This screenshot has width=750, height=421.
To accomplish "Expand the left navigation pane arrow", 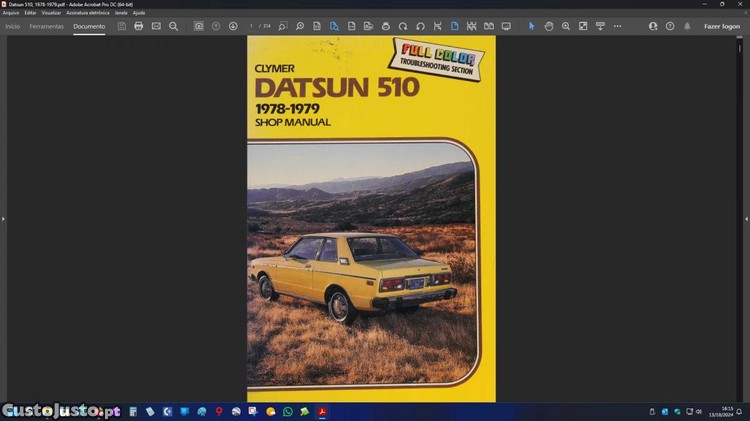I will (3, 218).
